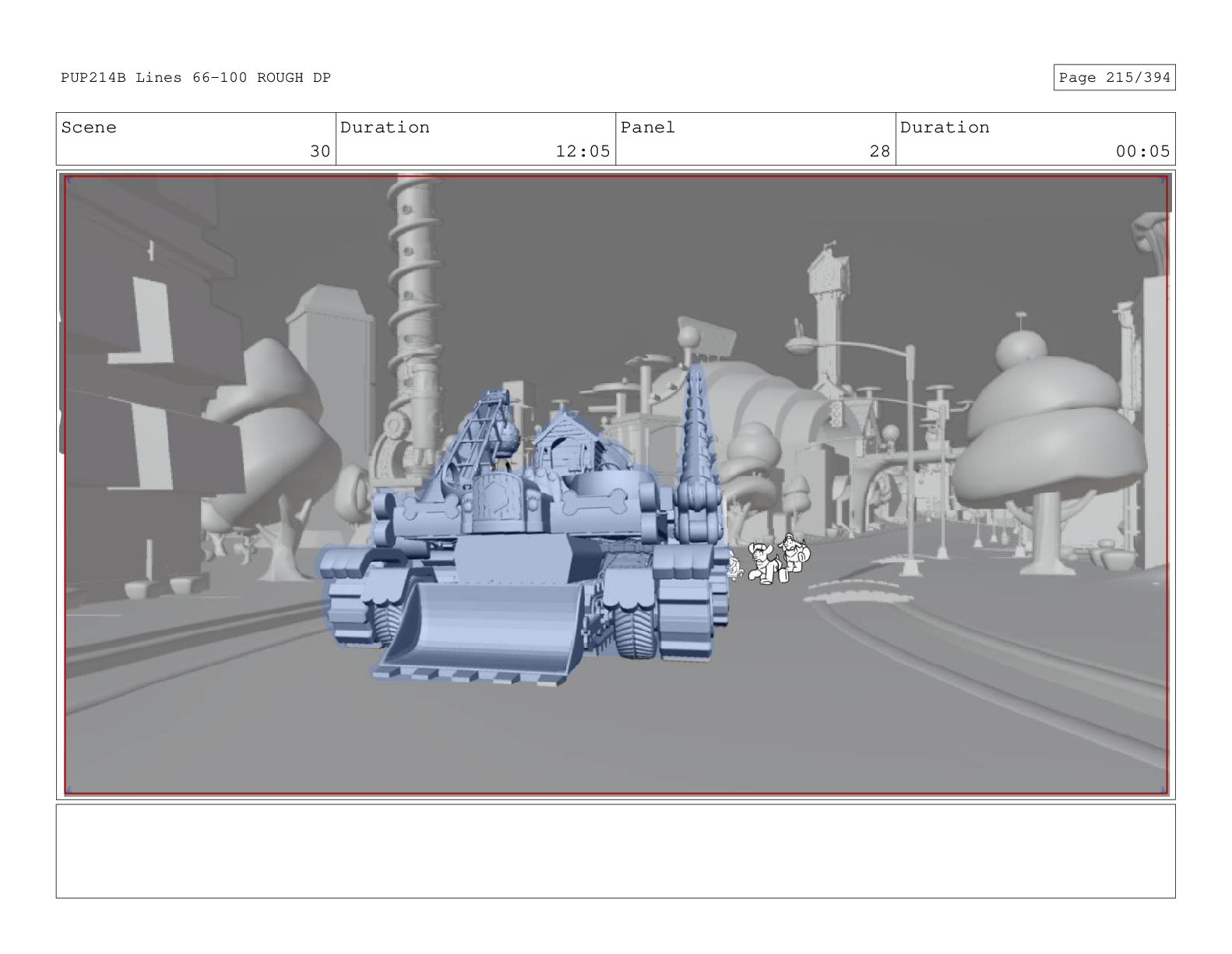The width and height of the screenshot is (1232, 954).
Task: Click the empty notes box below the panel
Action: click(x=615, y=851)
